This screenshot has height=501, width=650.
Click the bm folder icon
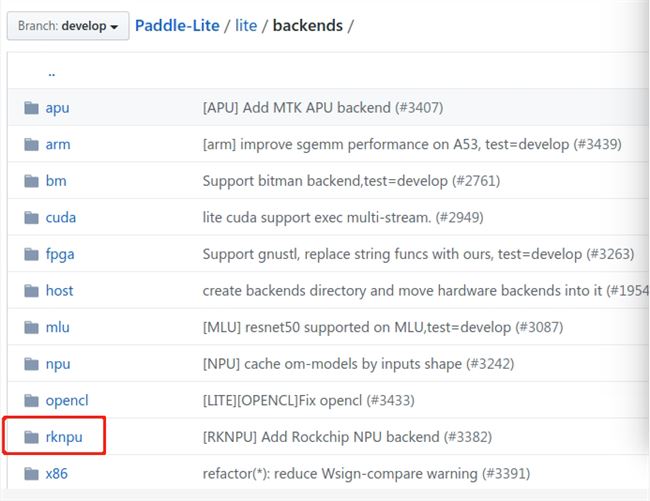coord(32,181)
